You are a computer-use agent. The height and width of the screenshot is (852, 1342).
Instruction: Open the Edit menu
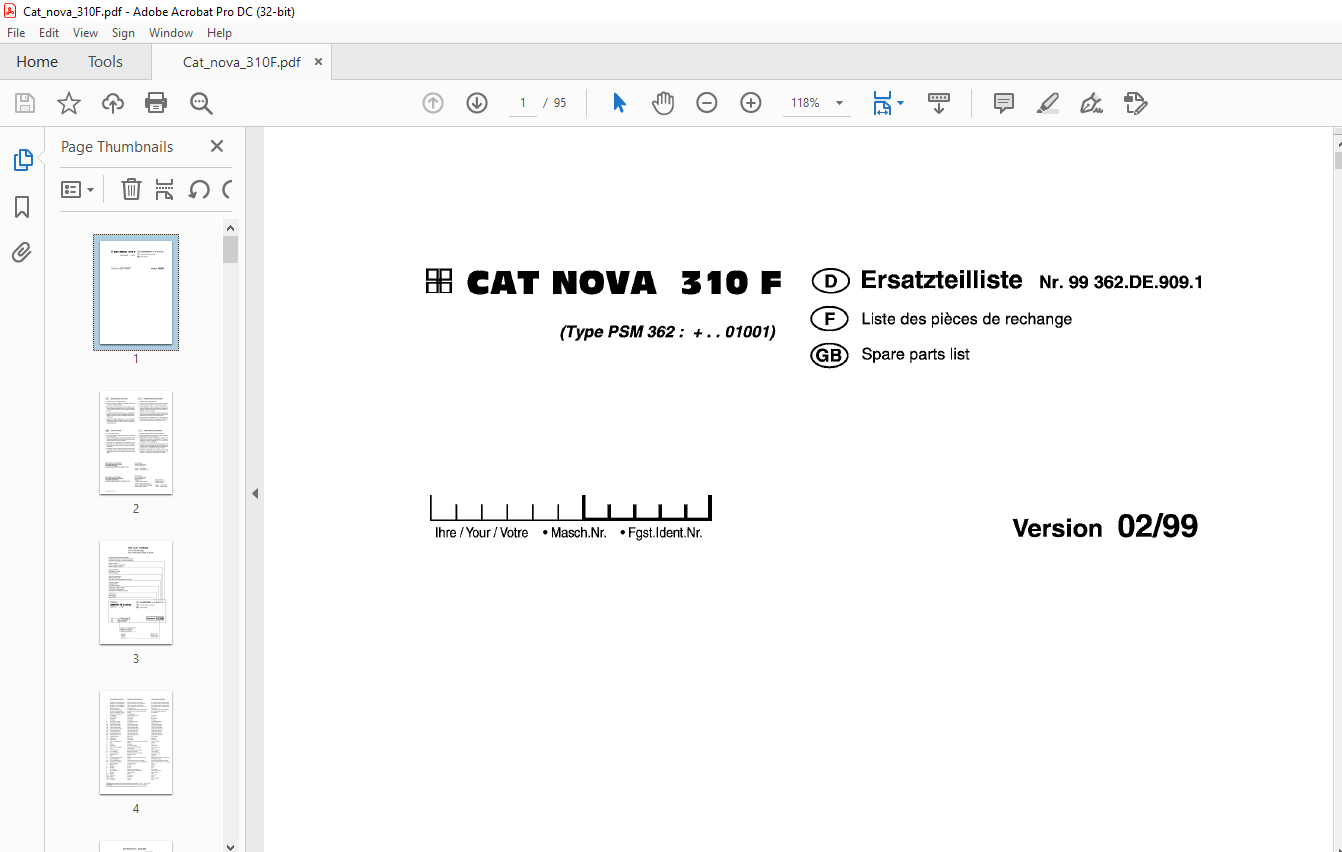49,33
